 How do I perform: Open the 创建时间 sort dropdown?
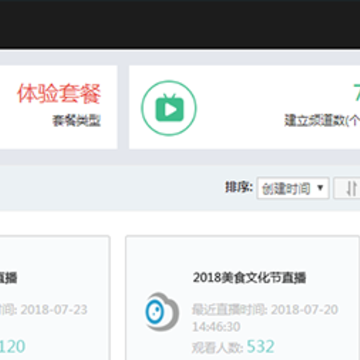point(293,188)
